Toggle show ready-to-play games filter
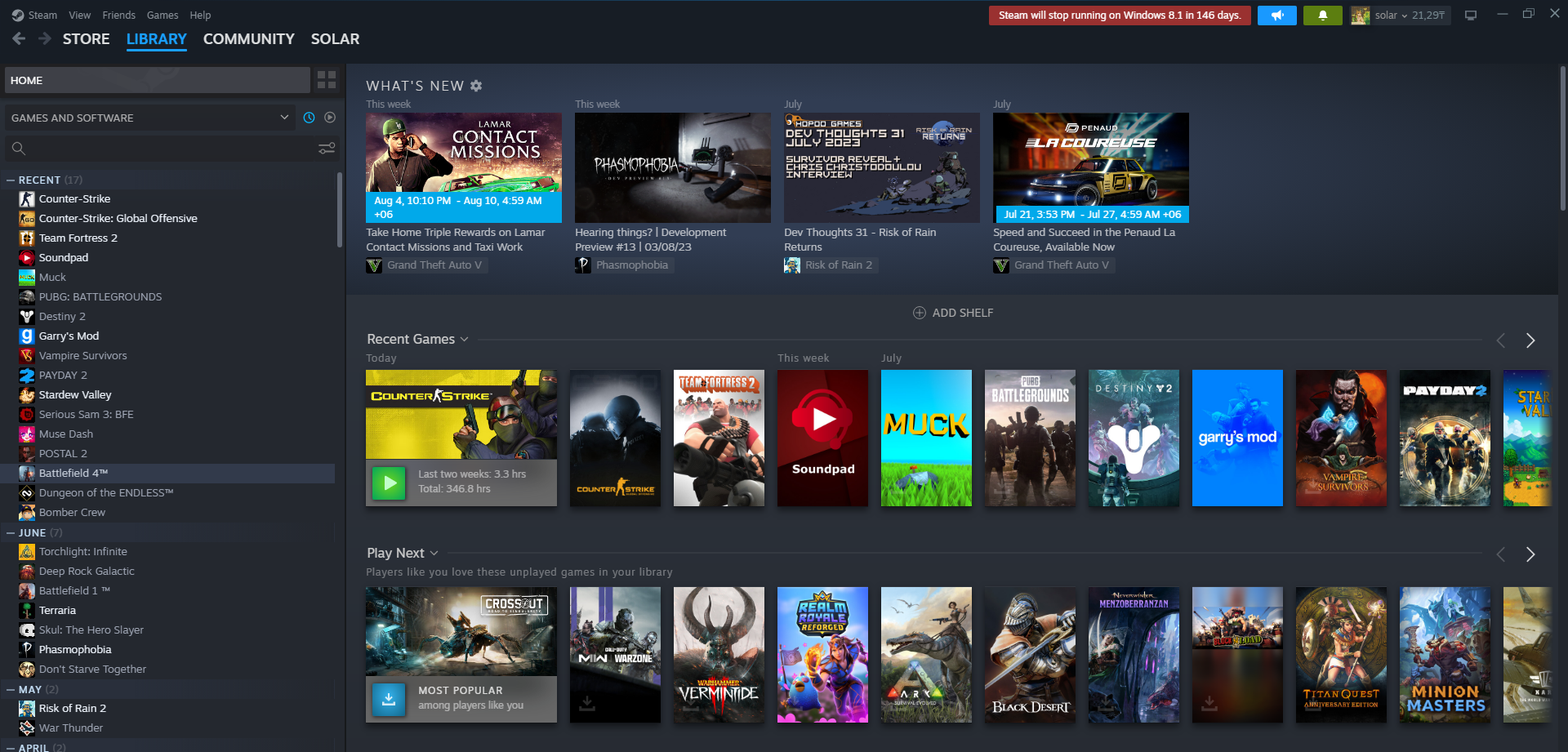 pyautogui.click(x=330, y=118)
